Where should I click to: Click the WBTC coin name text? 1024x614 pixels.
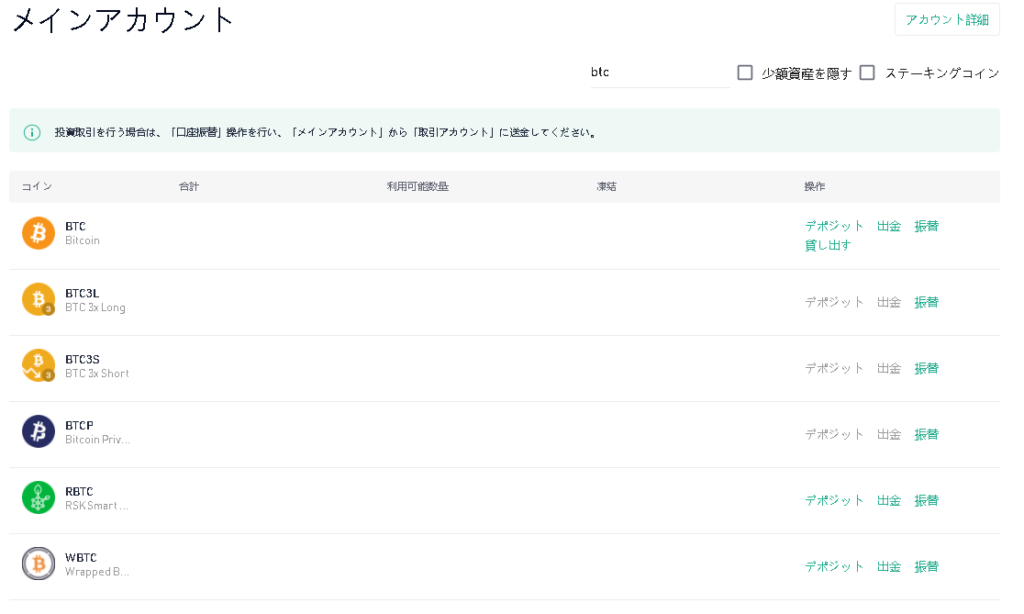[81, 557]
